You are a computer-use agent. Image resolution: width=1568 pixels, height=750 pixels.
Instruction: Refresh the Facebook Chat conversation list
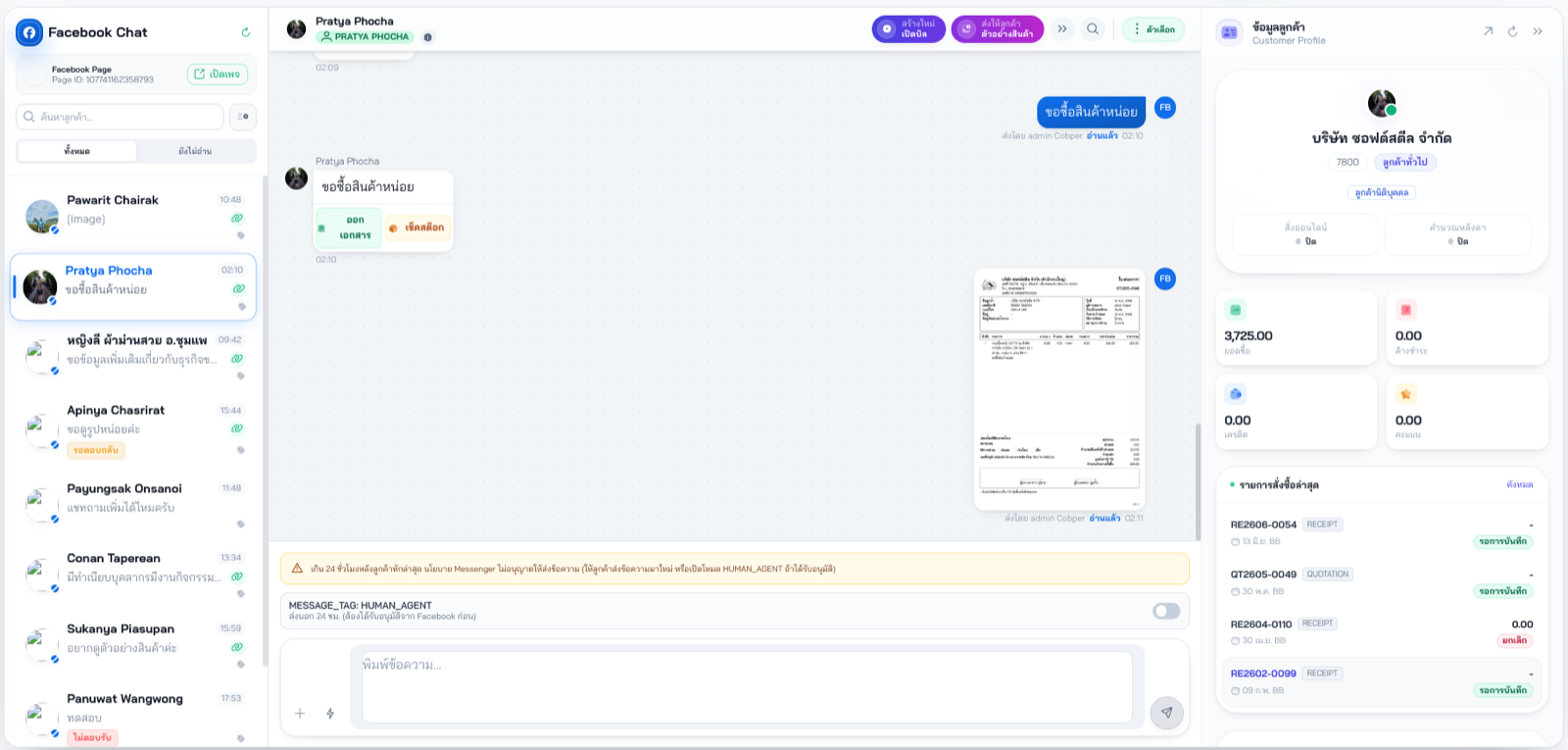[245, 32]
